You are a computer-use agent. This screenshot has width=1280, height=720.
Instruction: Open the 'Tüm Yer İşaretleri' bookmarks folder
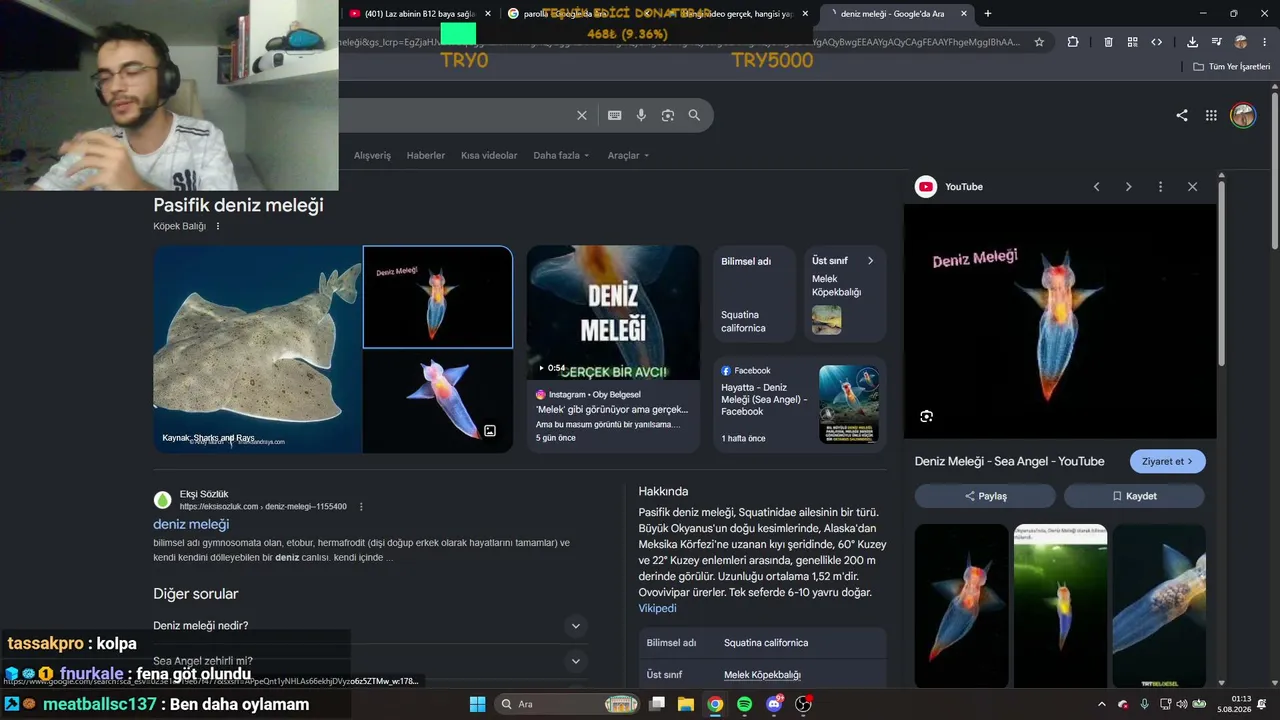point(1232,67)
